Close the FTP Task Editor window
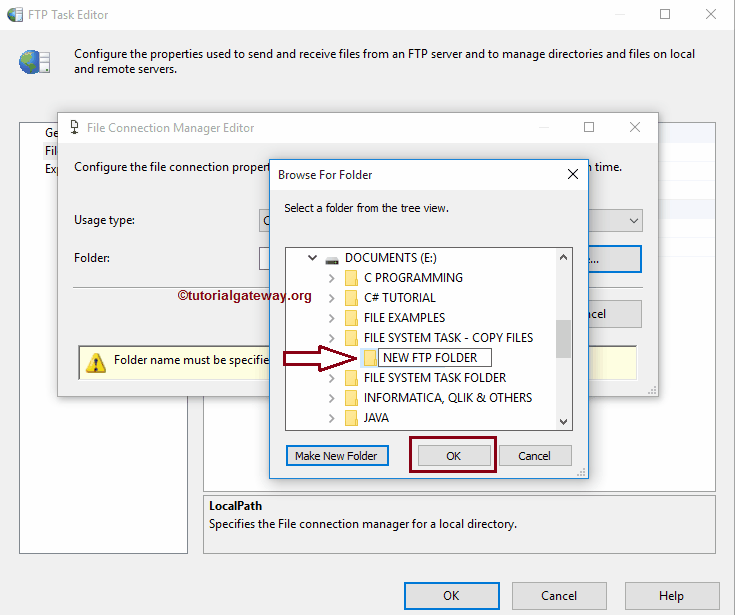The height and width of the screenshot is (615, 735). coord(711,14)
